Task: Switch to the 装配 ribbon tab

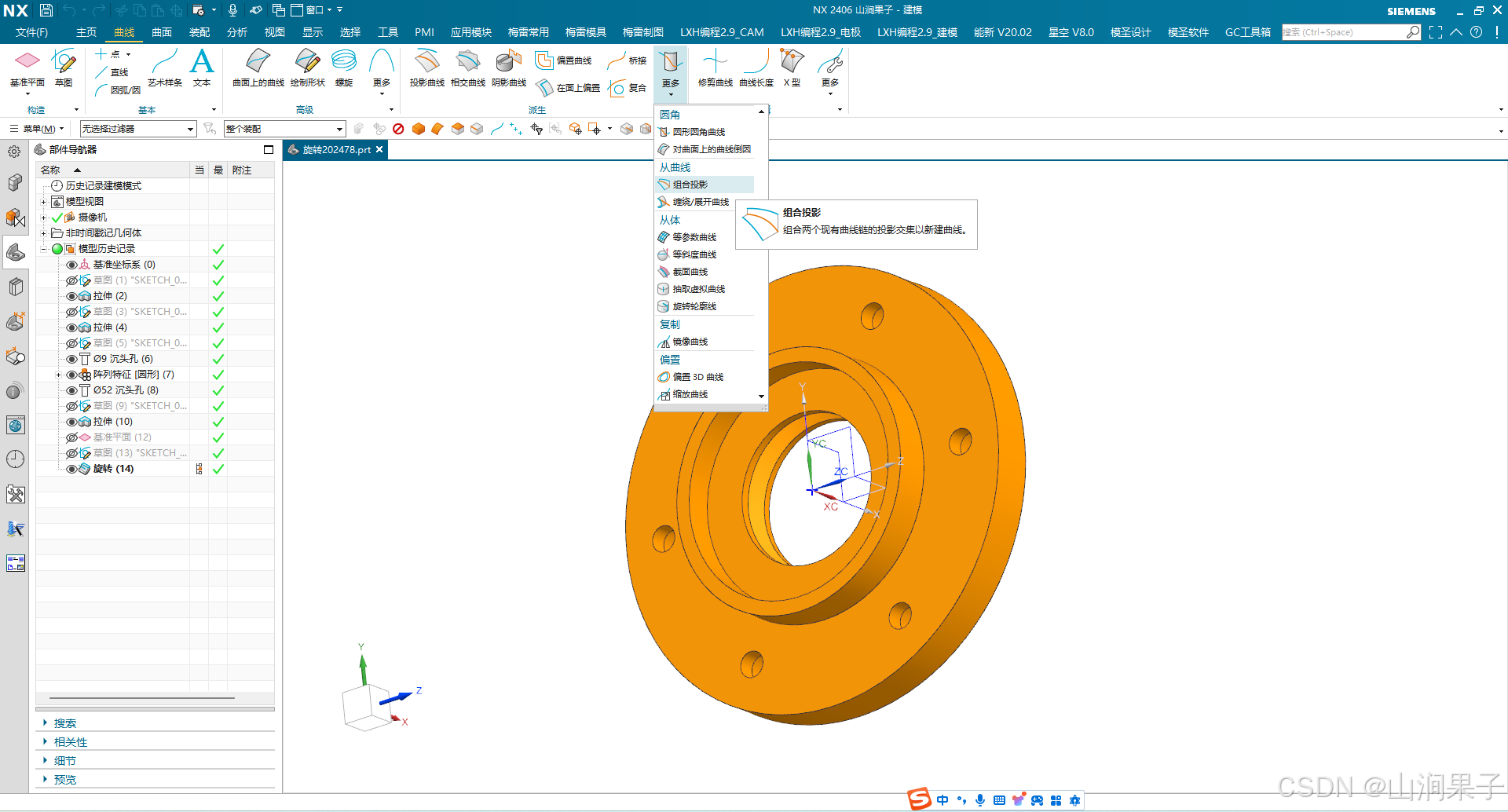Action: point(199,32)
